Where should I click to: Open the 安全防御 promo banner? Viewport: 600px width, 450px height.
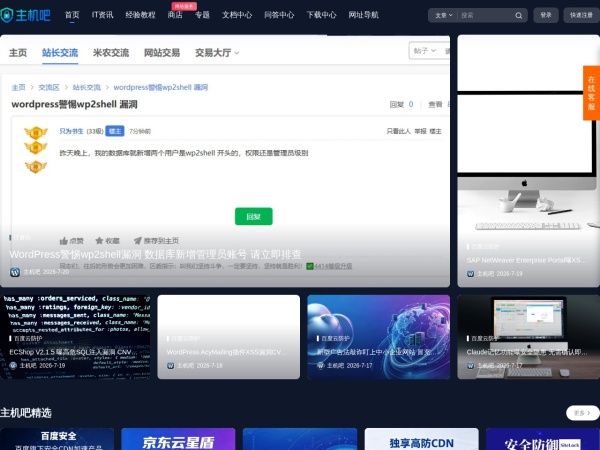[543, 439]
